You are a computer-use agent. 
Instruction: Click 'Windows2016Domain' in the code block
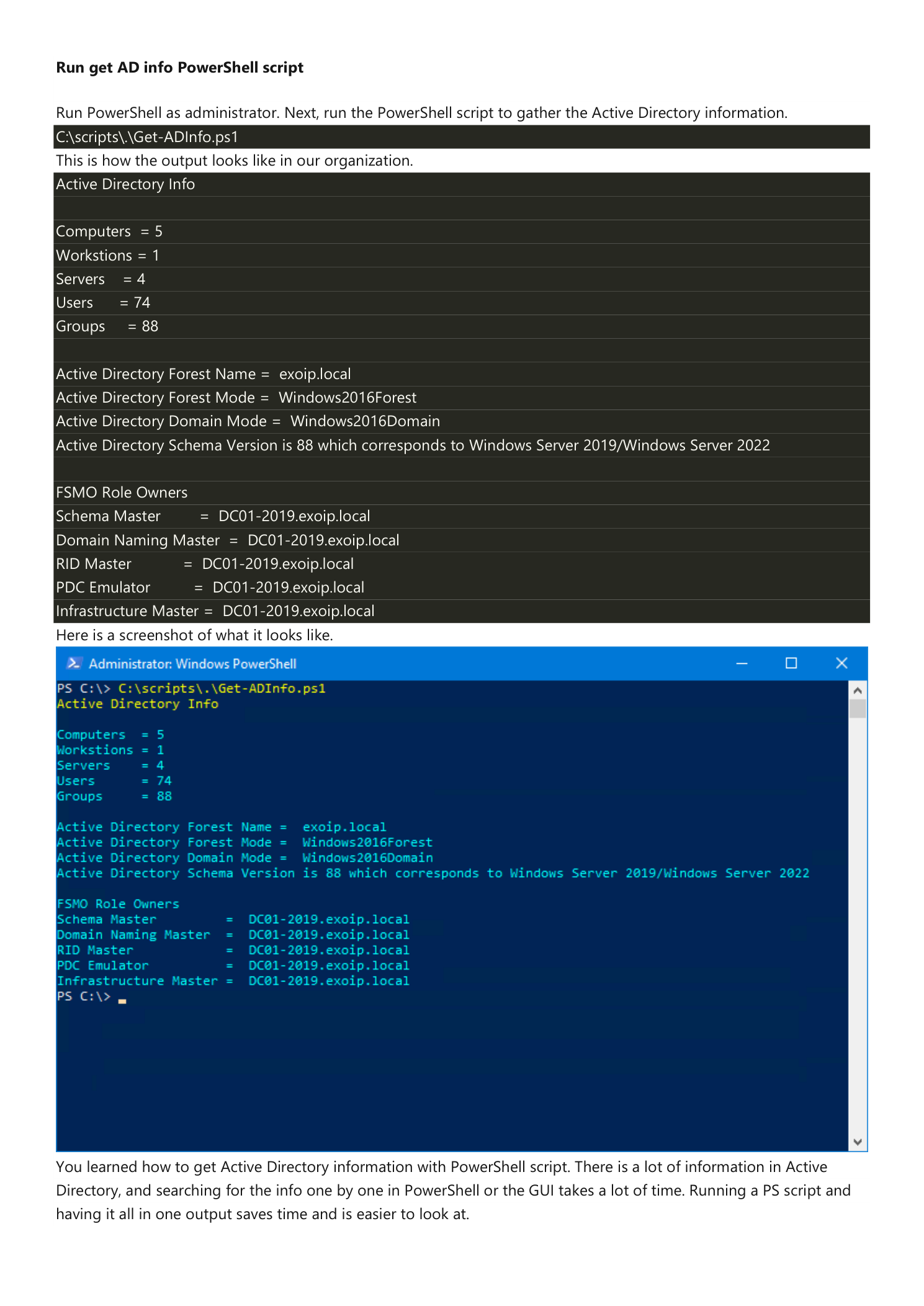(366, 421)
